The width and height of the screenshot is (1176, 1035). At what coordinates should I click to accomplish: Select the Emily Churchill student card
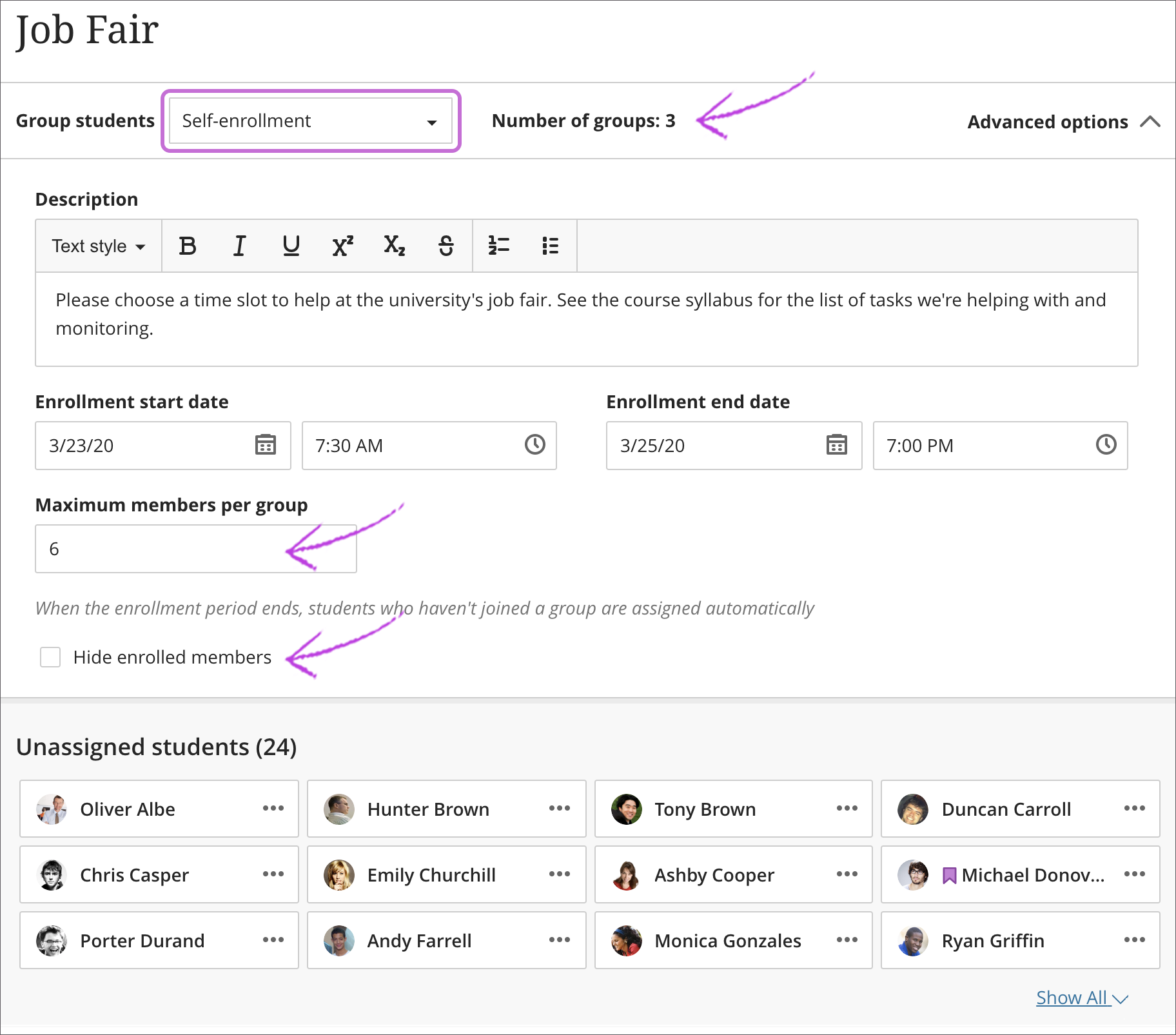tap(431, 875)
